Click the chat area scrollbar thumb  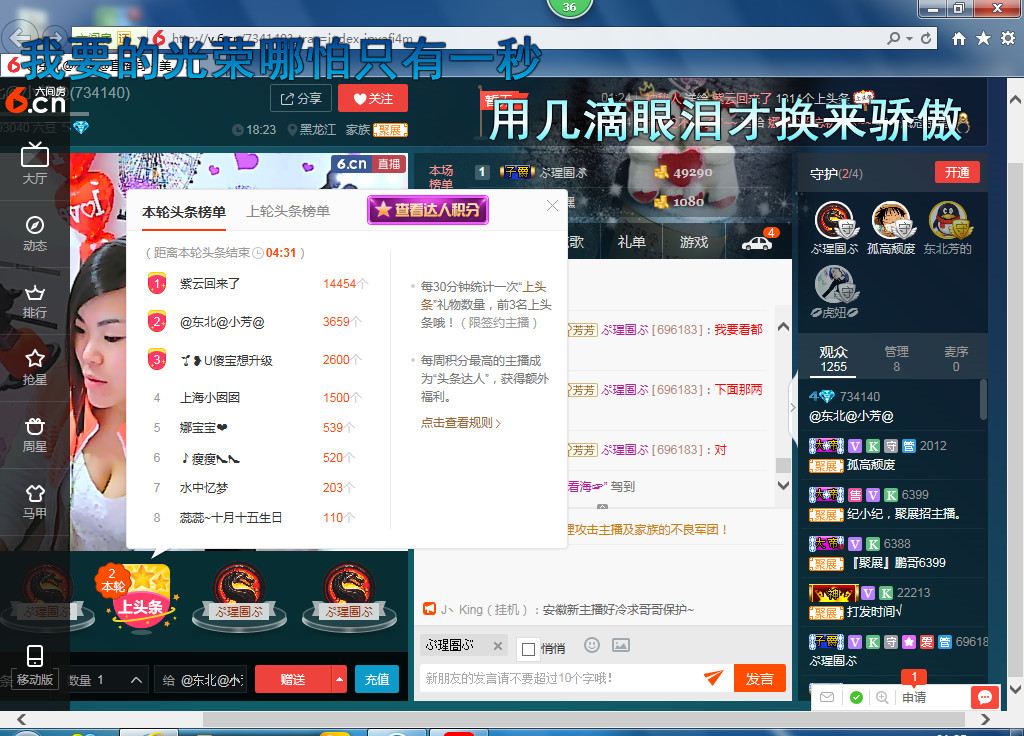[x=783, y=465]
